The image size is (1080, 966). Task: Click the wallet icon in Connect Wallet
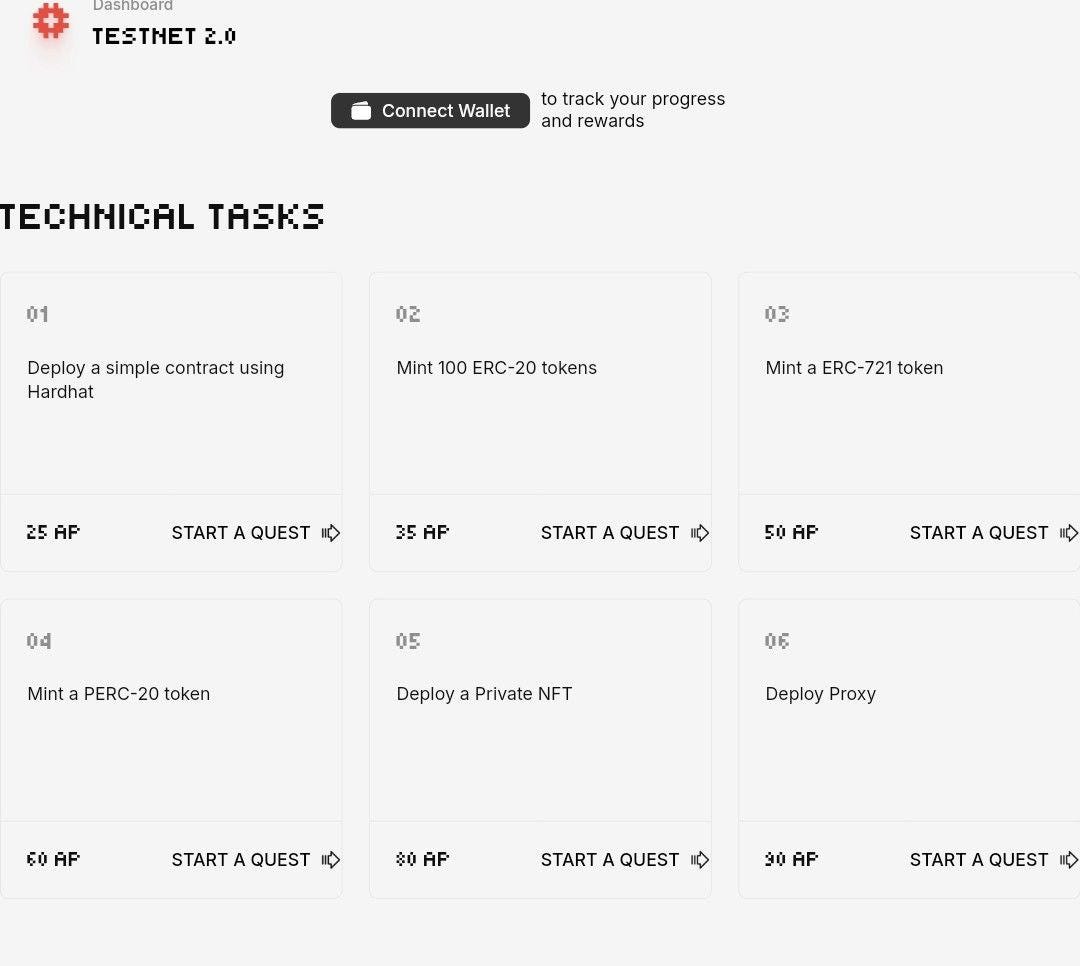click(x=361, y=111)
